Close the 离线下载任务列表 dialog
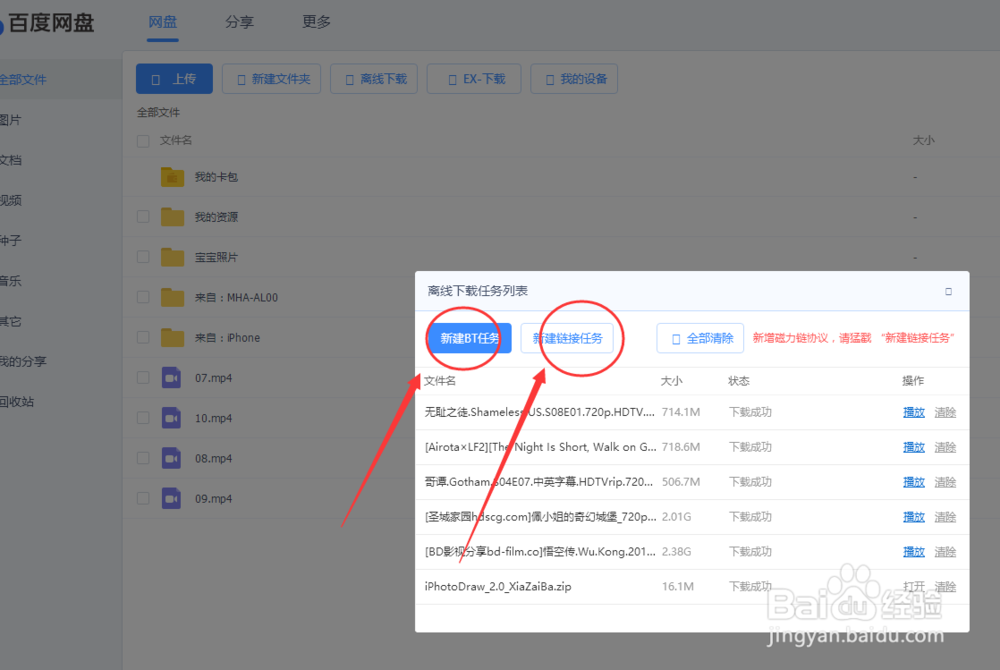 948,291
